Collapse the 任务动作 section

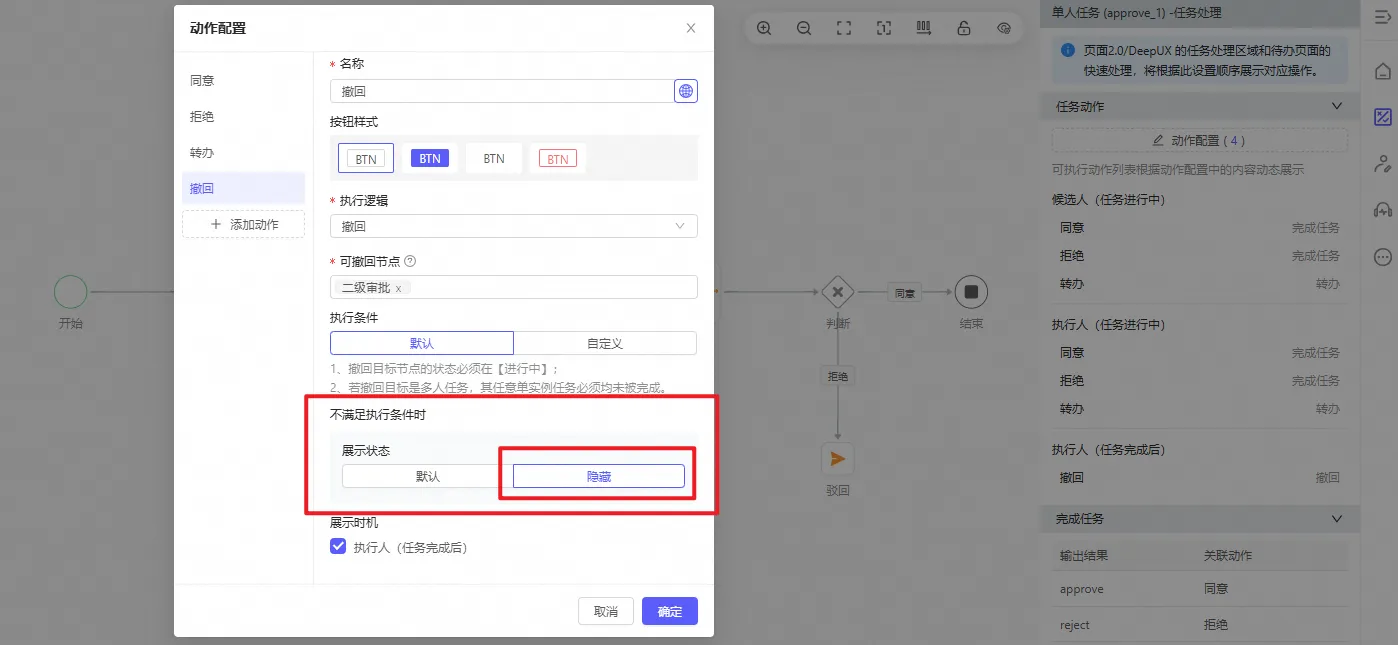[1336, 106]
